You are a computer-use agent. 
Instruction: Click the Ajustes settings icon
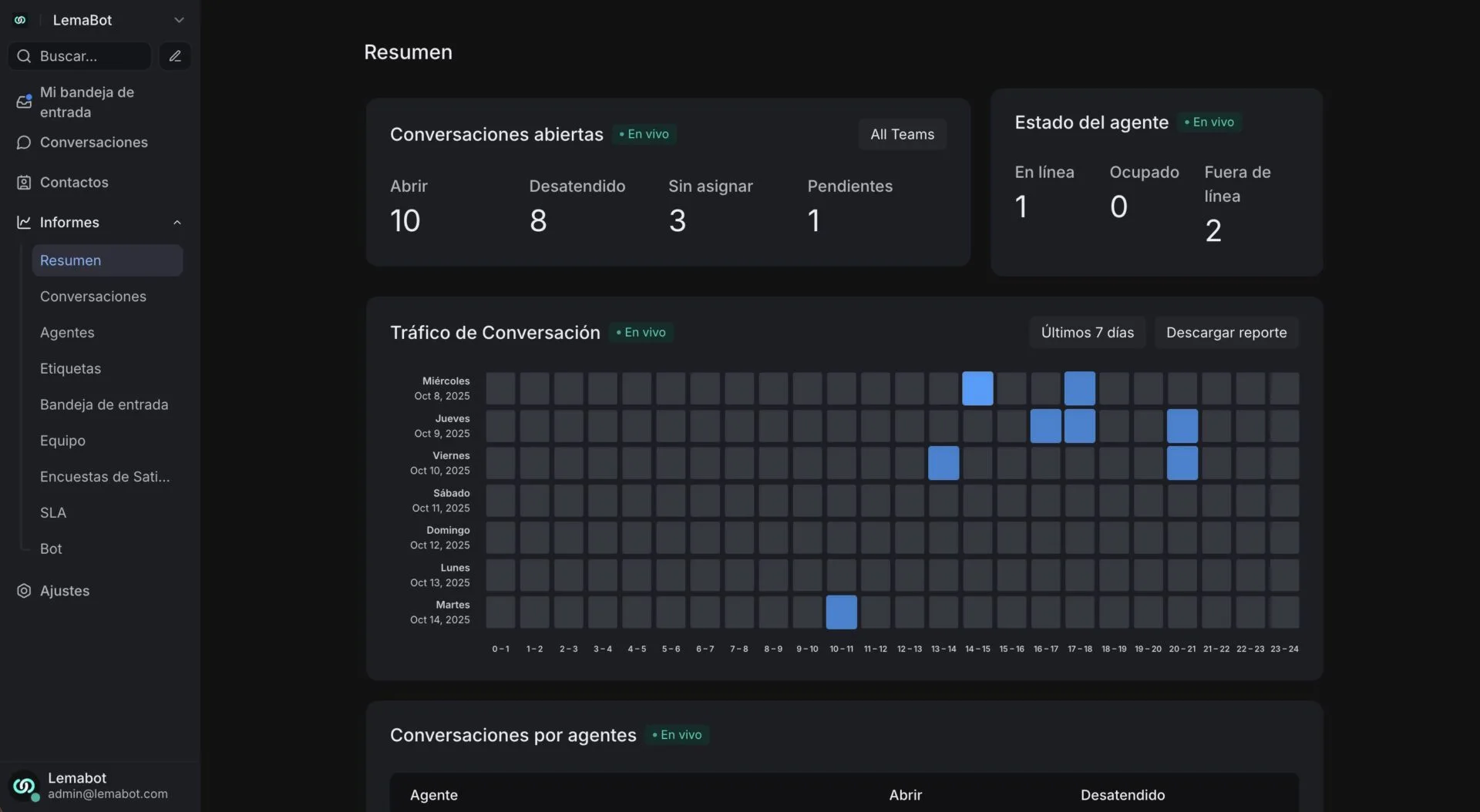tap(24, 591)
